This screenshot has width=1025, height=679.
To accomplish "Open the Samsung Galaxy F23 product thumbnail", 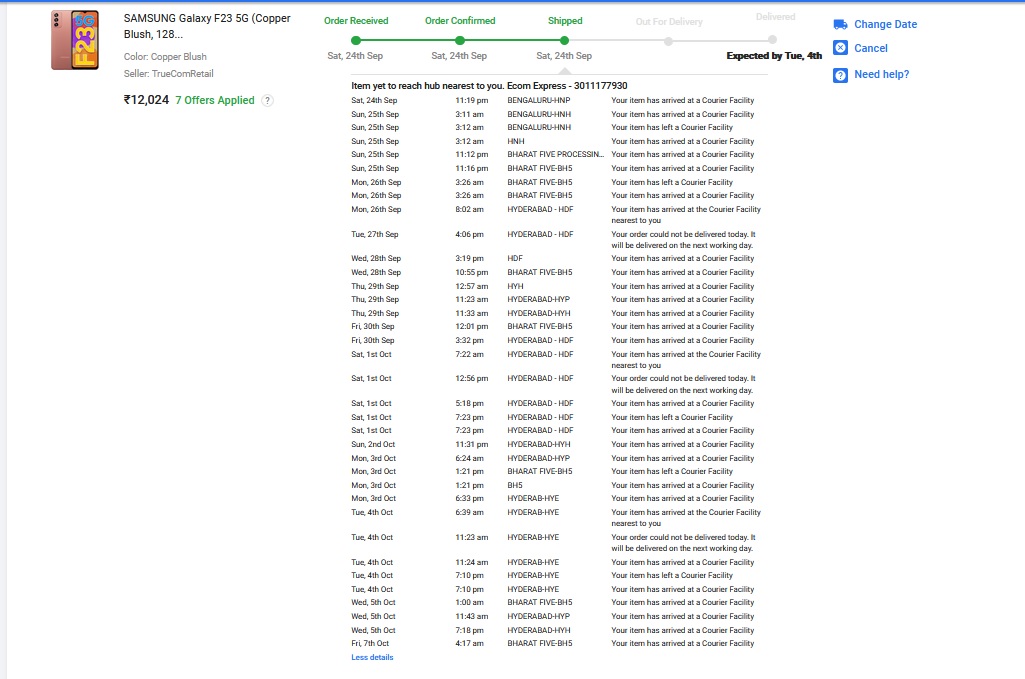I will coord(75,40).
